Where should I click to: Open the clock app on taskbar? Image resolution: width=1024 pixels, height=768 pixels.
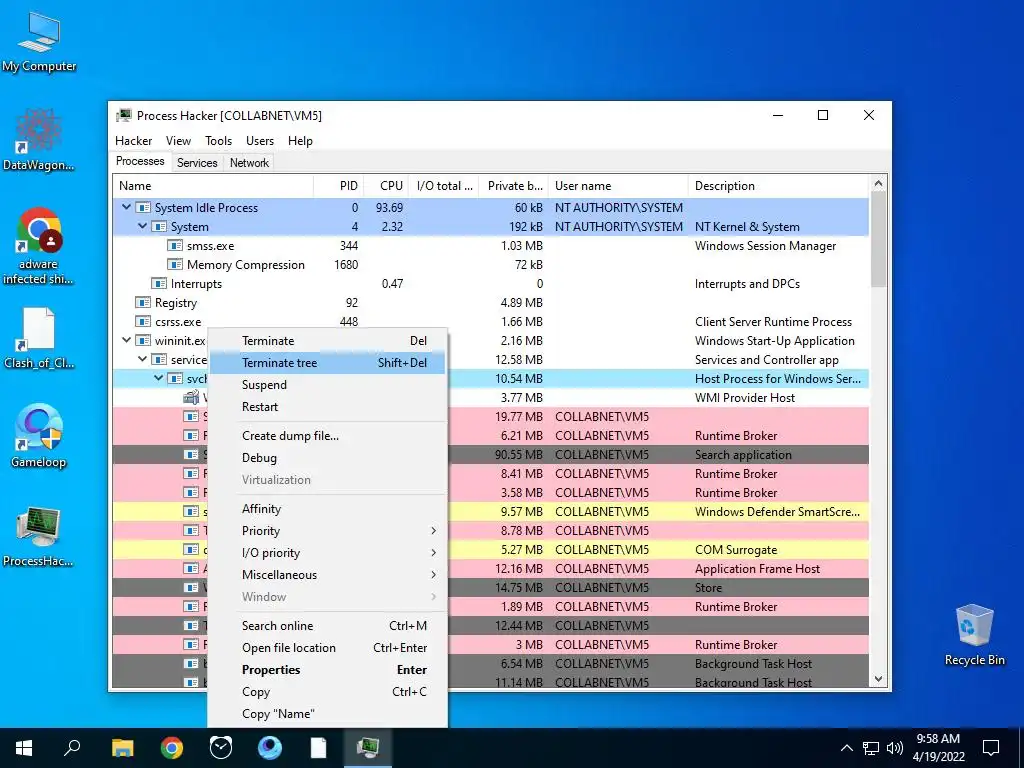[221, 748]
